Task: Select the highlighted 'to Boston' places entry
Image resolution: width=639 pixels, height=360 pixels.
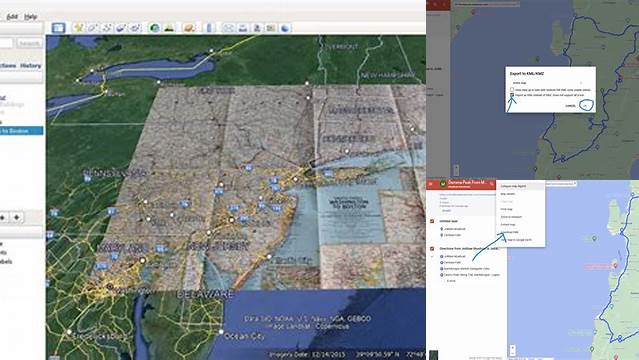Action: tap(22, 131)
